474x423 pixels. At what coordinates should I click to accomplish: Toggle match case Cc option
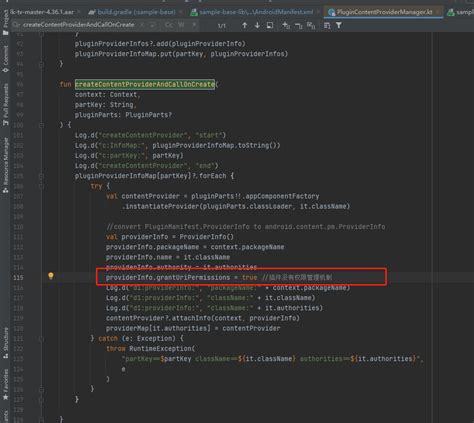169,25
